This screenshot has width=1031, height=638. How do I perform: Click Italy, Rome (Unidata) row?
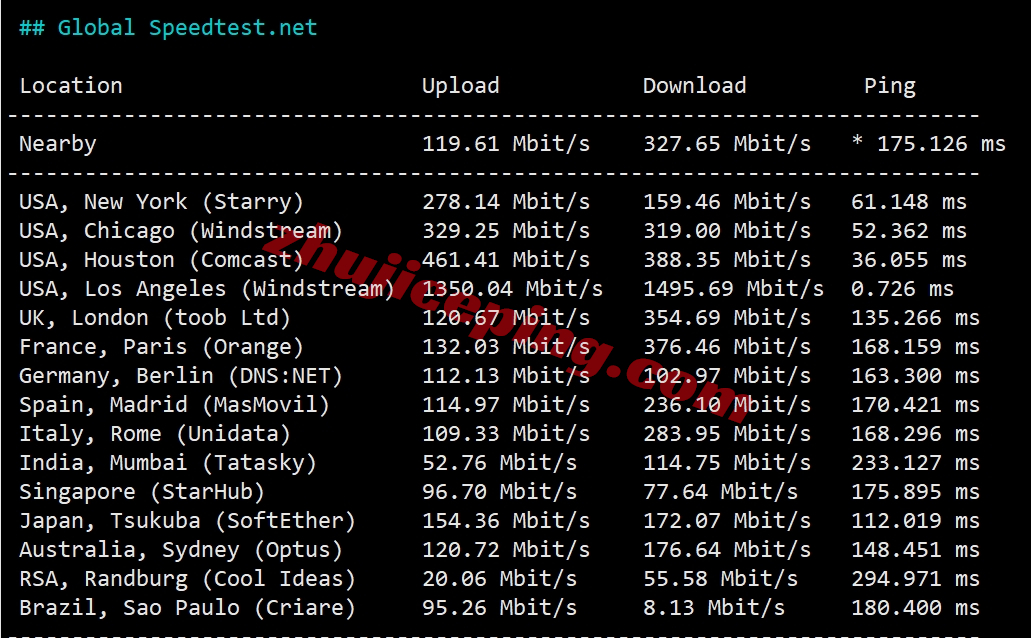point(499,433)
